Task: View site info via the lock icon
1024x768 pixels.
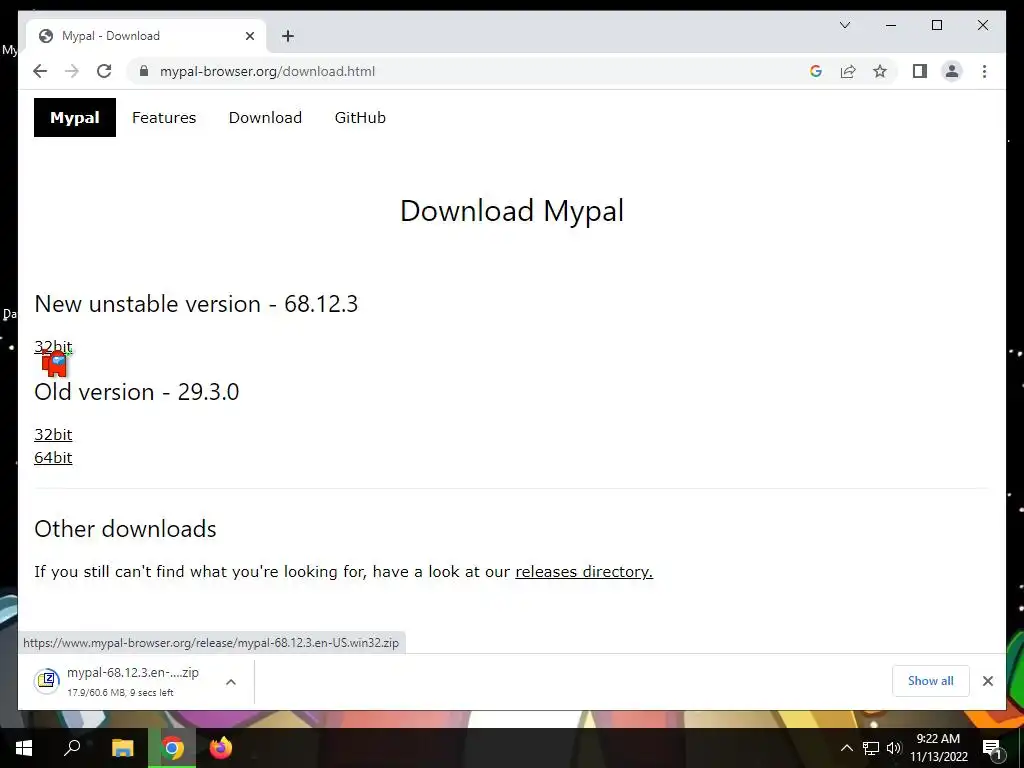Action: [144, 71]
